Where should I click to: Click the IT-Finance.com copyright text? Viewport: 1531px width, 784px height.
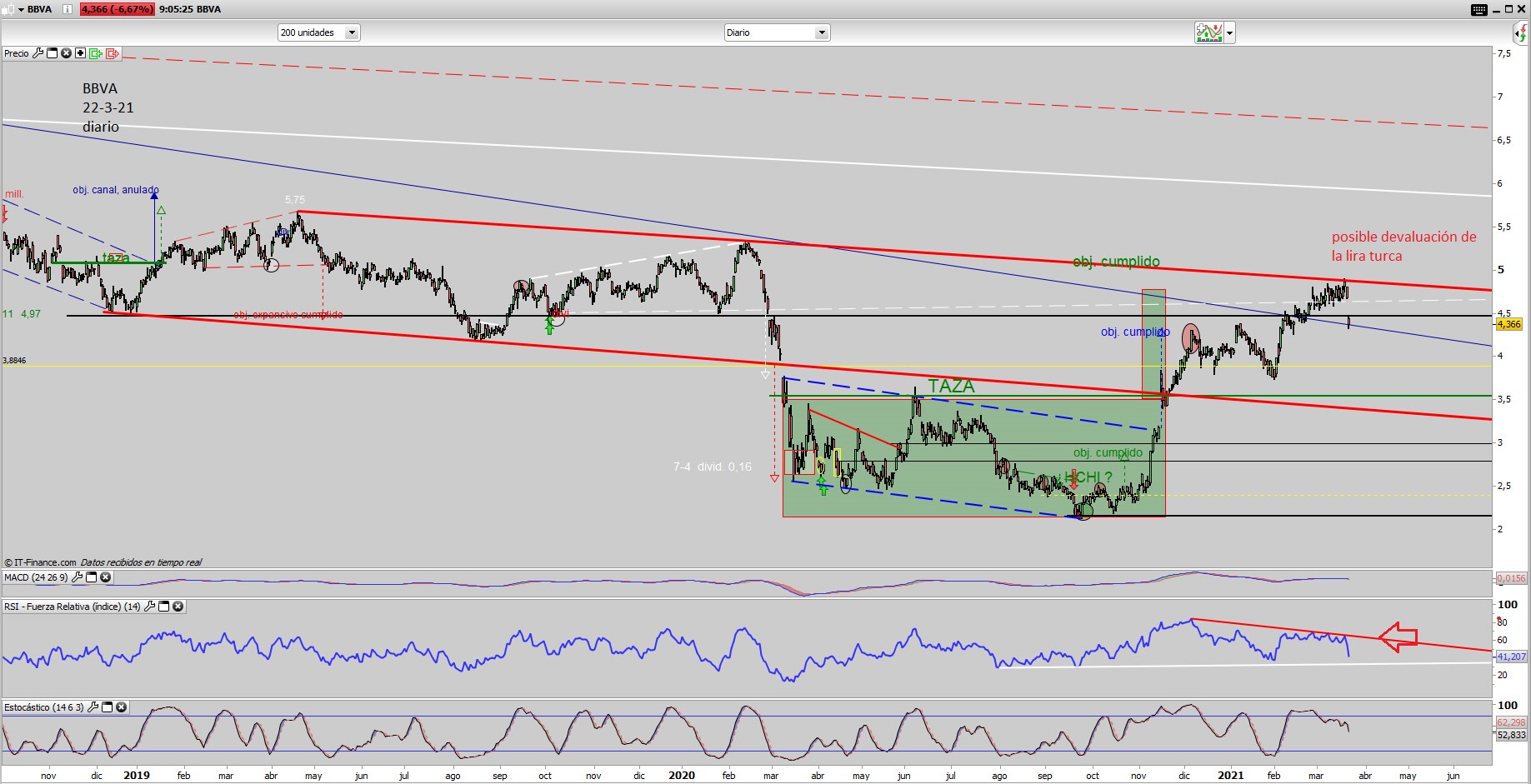[x=103, y=562]
